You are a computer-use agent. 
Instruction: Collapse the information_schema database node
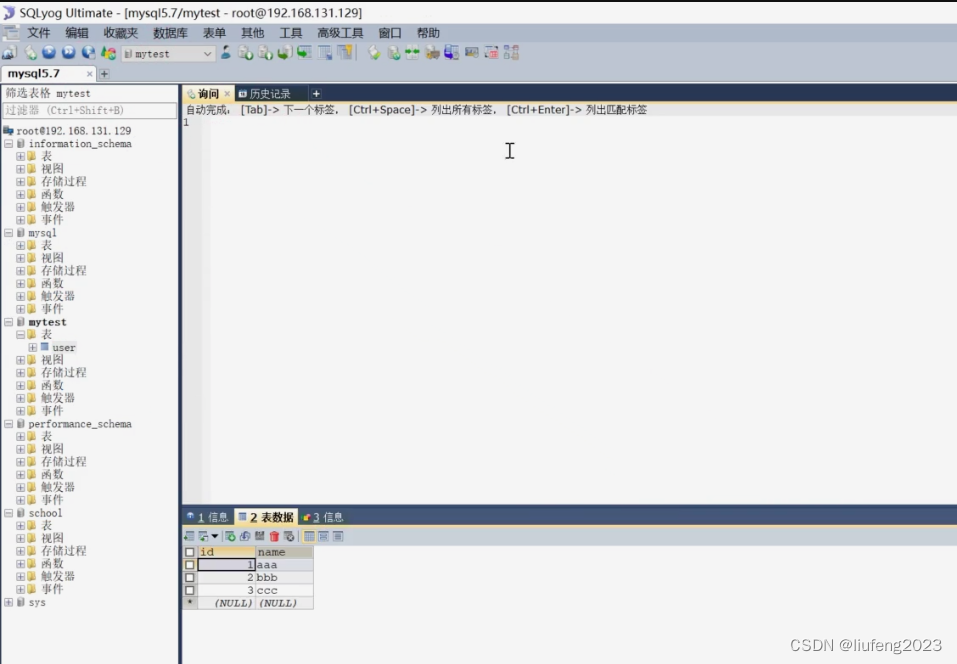point(9,144)
